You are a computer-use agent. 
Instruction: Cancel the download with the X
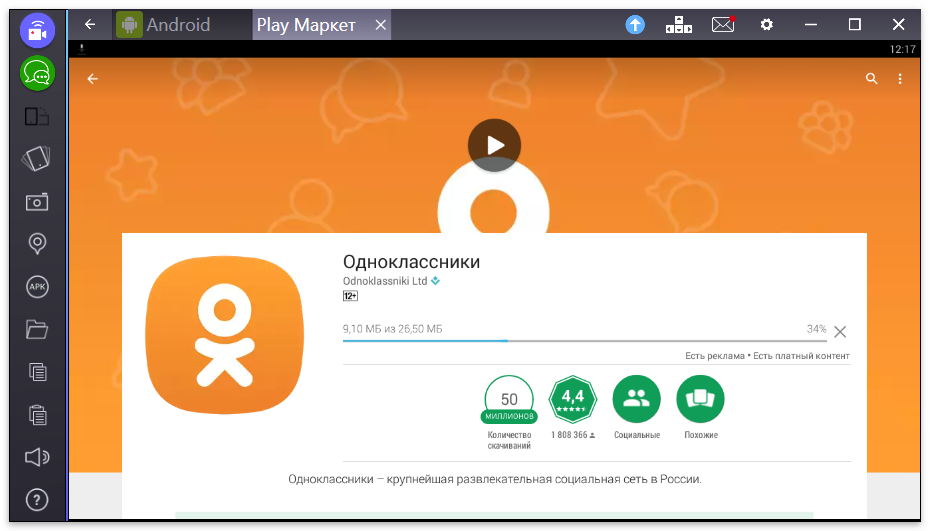pyautogui.click(x=840, y=332)
